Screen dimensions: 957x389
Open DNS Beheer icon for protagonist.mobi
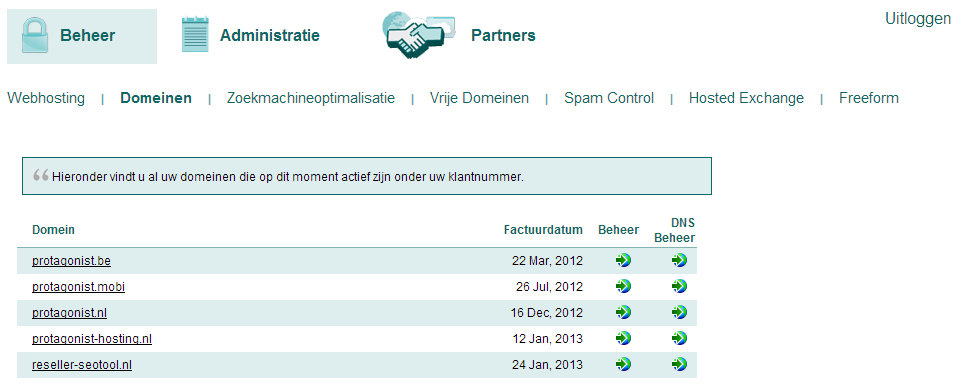point(679,286)
